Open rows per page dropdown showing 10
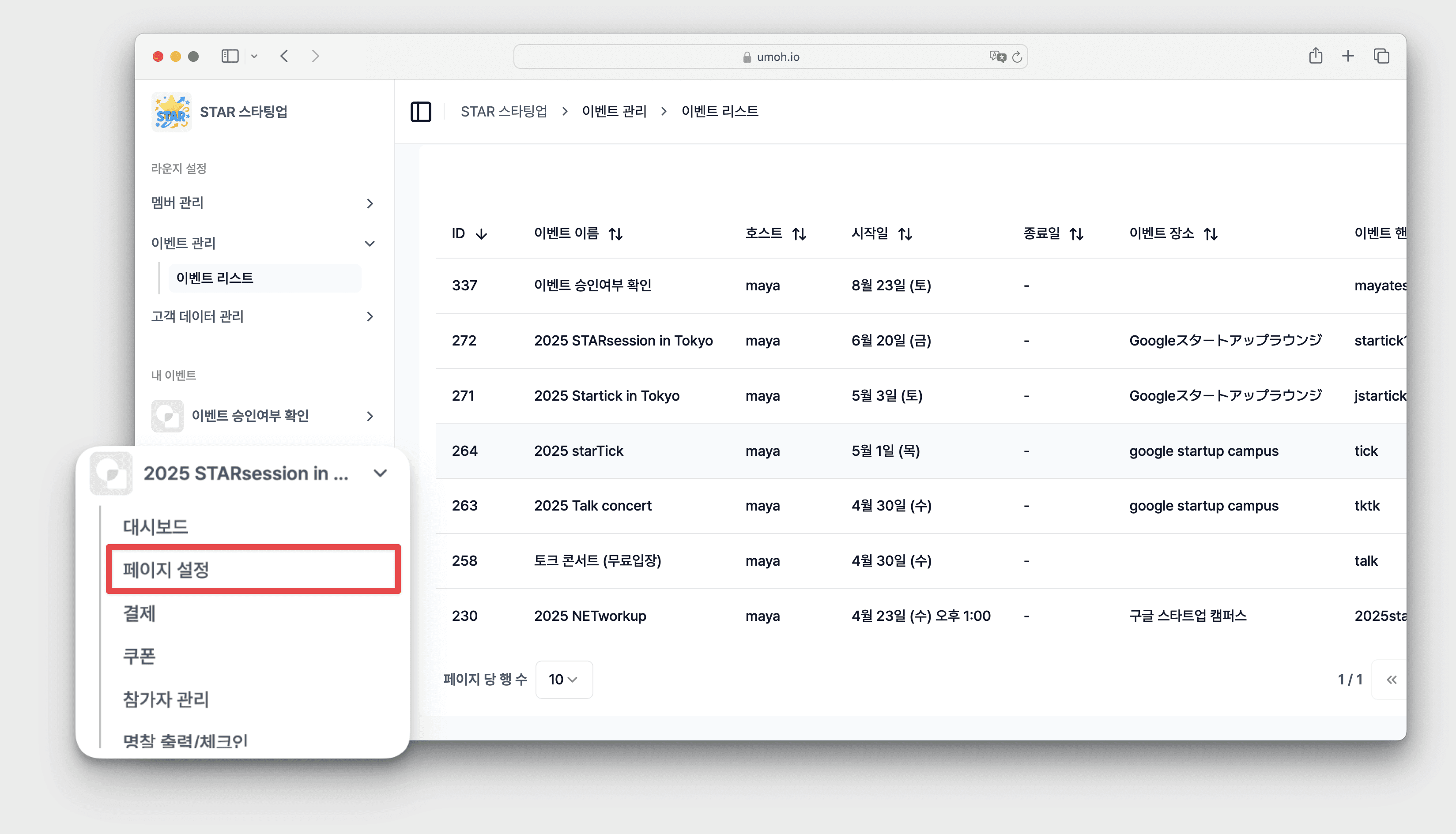This screenshot has width=1456, height=834. click(x=563, y=680)
